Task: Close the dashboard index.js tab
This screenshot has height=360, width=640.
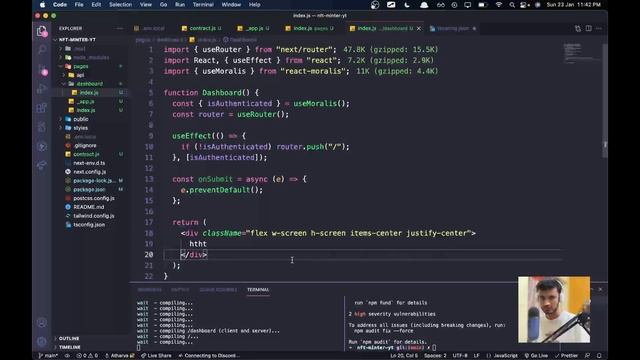Action: coord(418,29)
